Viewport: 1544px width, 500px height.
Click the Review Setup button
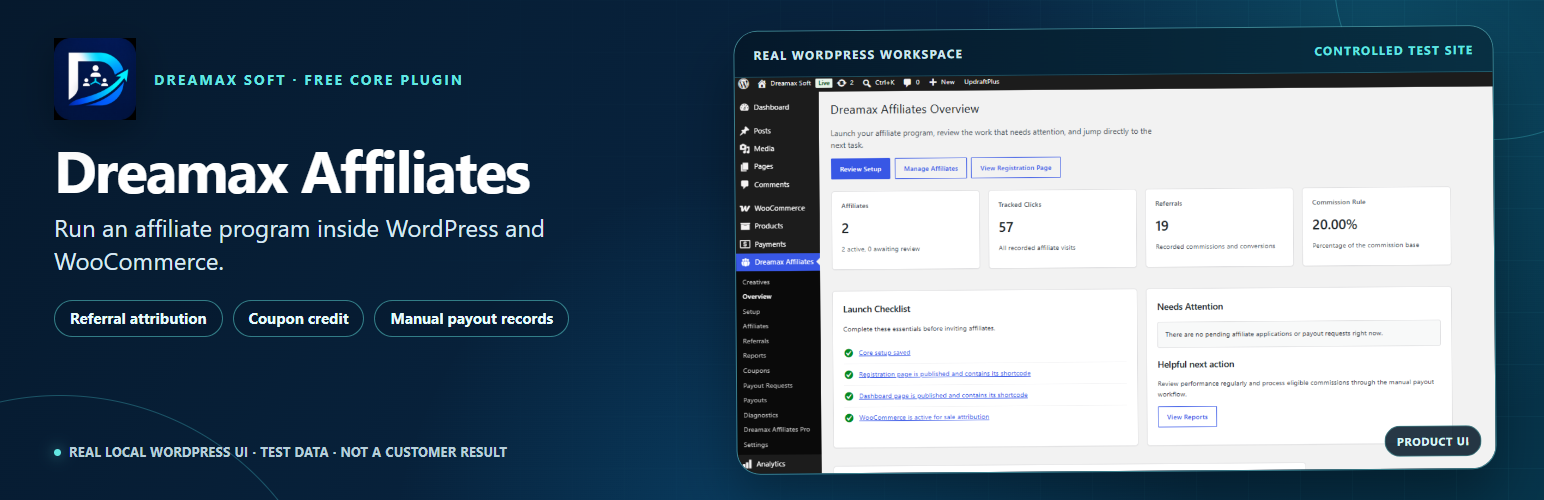tap(860, 168)
